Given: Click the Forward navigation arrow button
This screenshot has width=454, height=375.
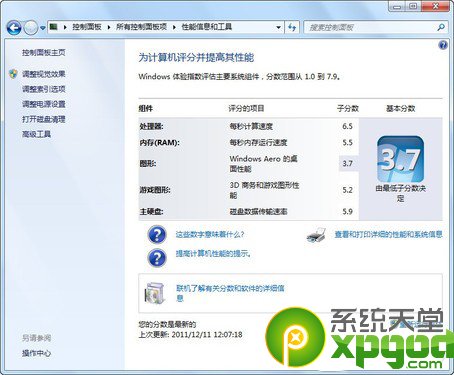Looking at the screenshot, I should 31,27.
